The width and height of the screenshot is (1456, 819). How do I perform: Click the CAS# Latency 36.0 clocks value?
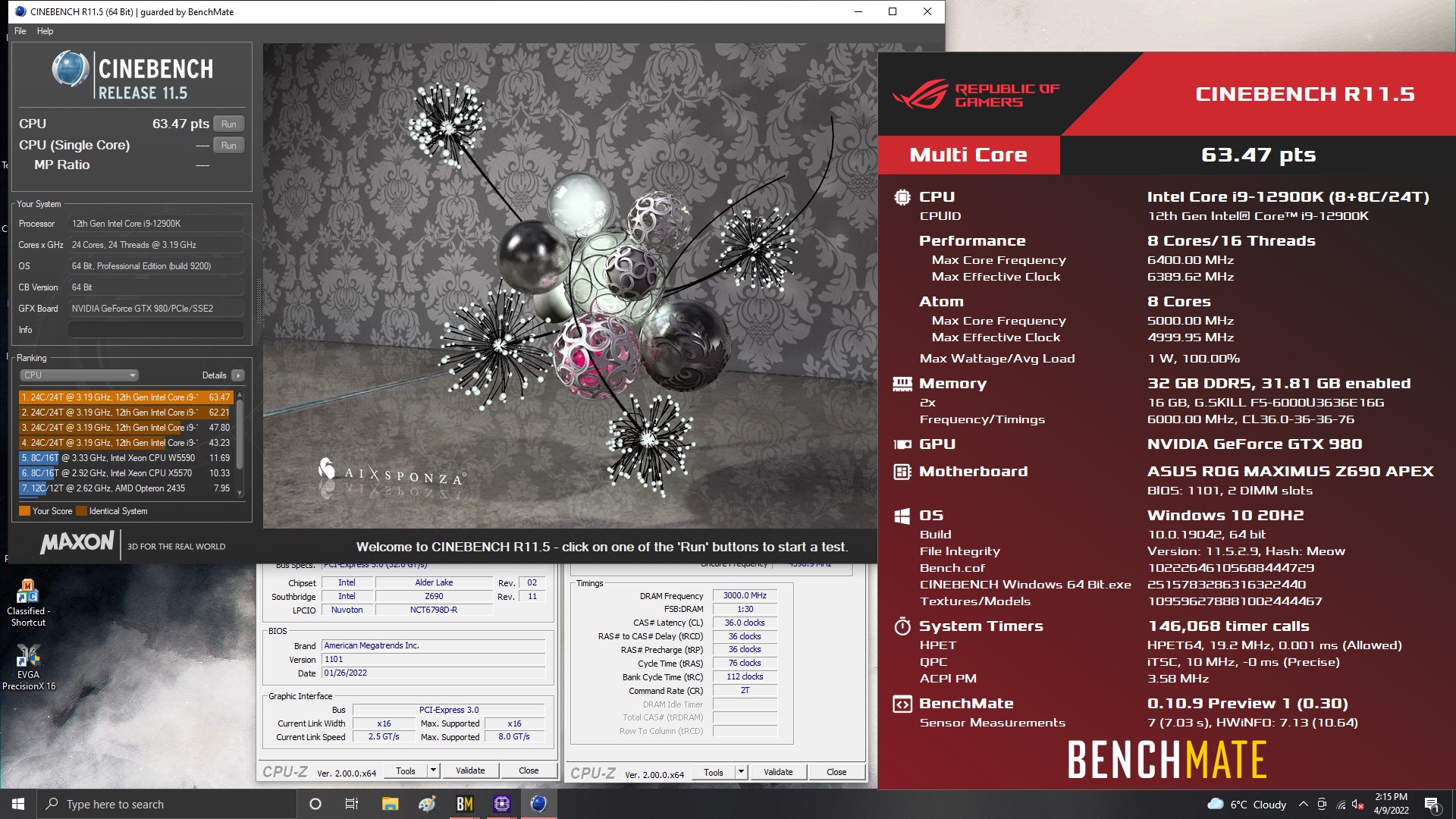pyautogui.click(x=745, y=623)
